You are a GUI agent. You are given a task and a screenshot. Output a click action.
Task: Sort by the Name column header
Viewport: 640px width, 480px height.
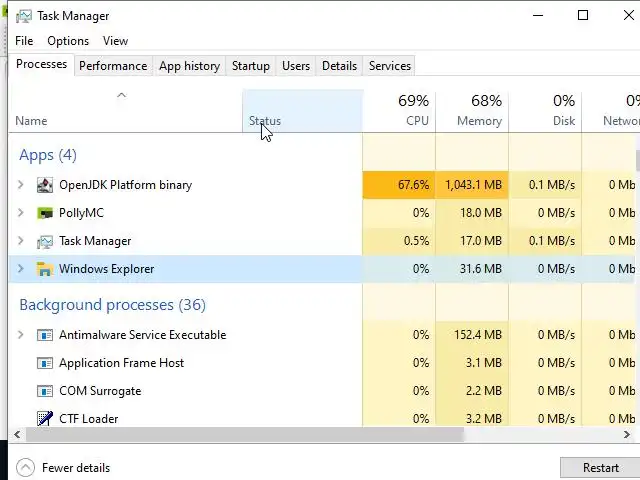pos(125,111)
